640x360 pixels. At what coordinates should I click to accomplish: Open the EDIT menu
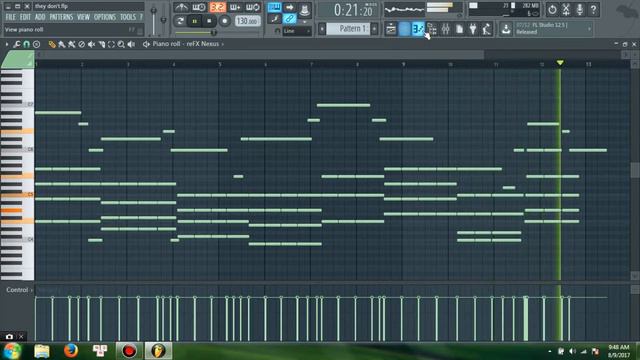point(25,17)
